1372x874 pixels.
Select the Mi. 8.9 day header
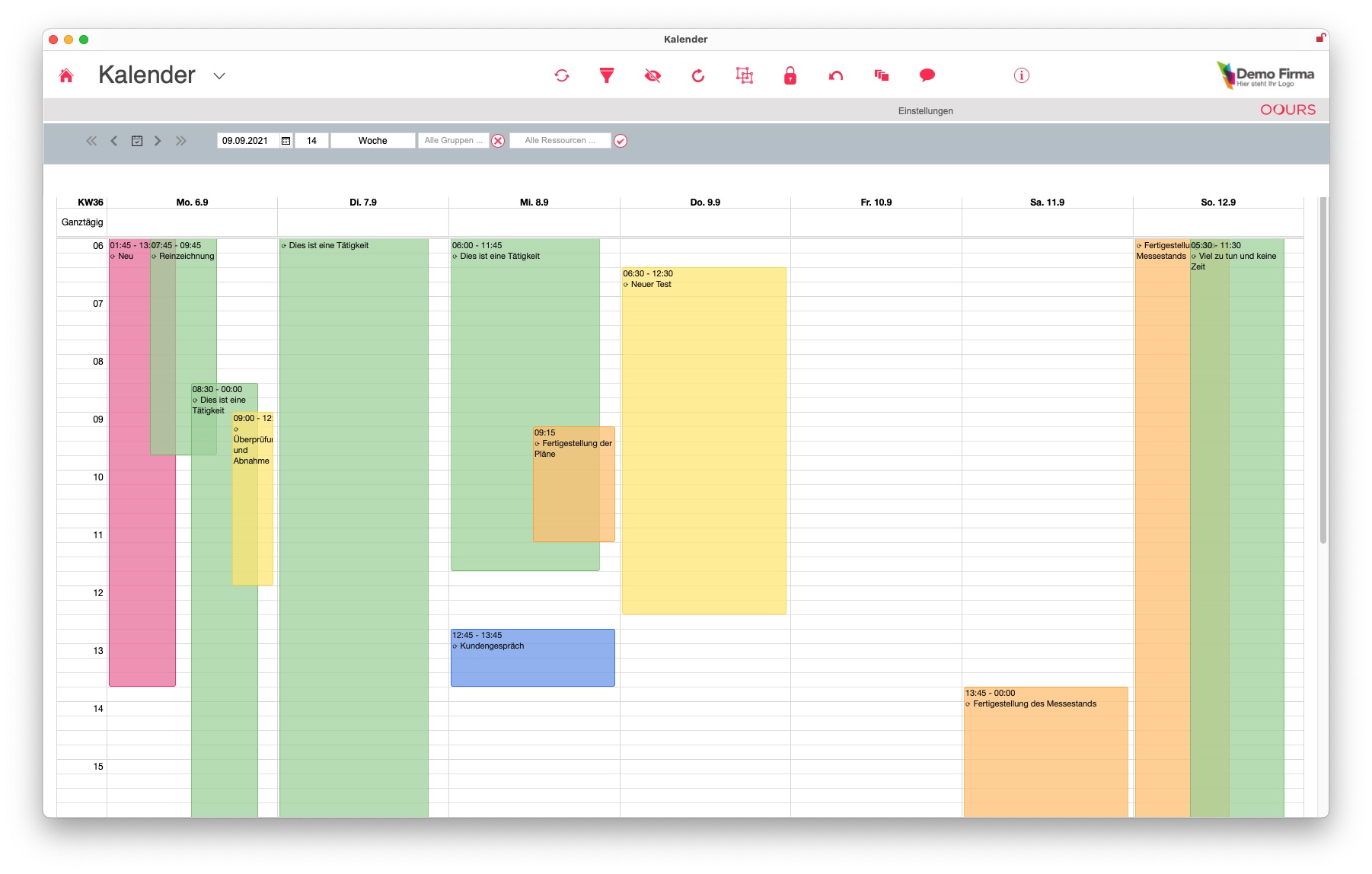[534, 203]
